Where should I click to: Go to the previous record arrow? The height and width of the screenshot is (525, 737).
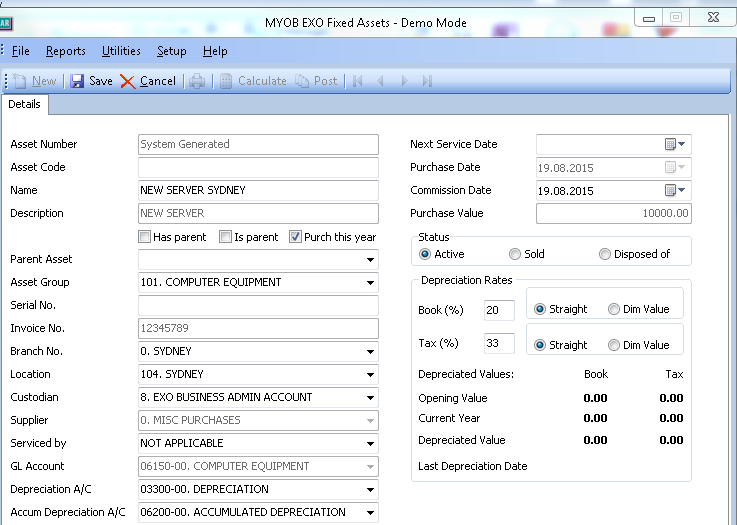coord(380,81)
